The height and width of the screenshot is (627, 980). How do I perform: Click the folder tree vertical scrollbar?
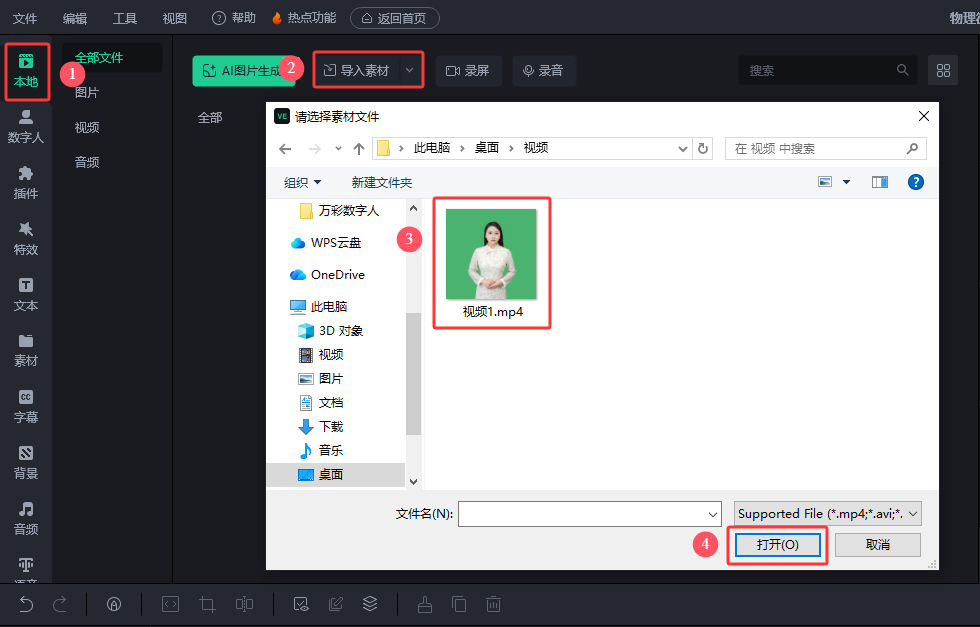coord(413,372)
